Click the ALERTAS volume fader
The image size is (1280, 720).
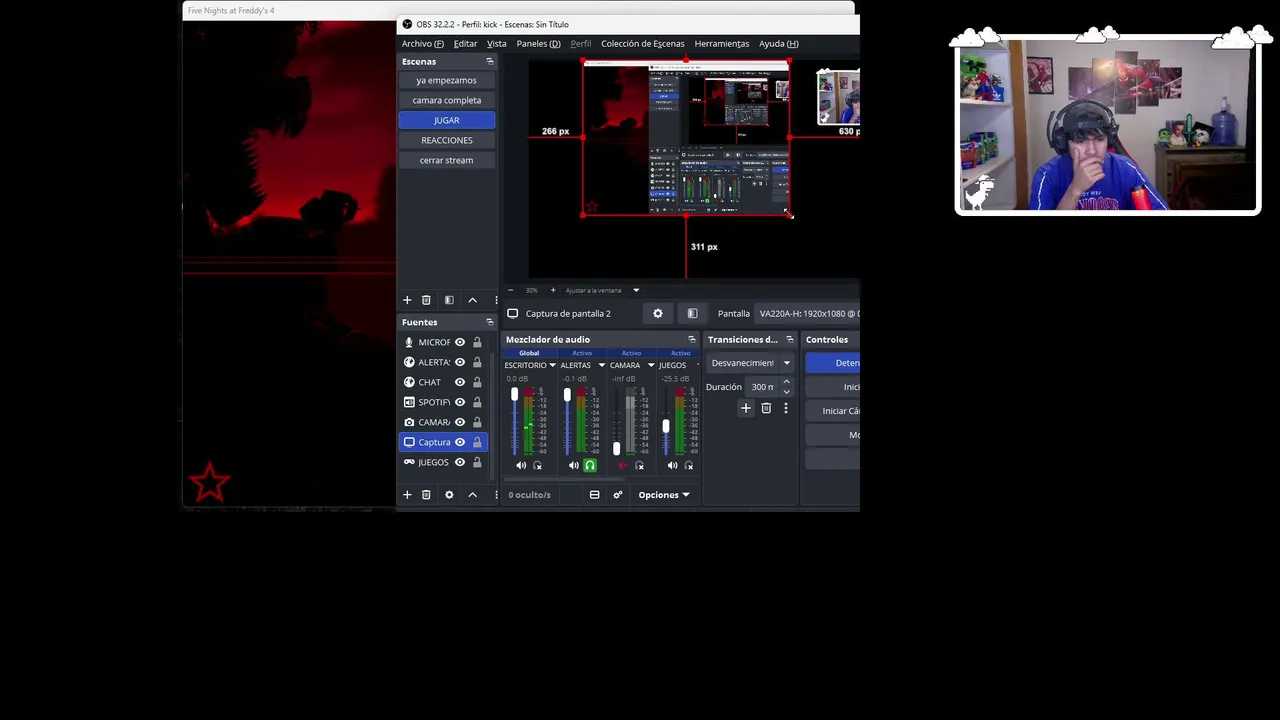coord(567,395)
